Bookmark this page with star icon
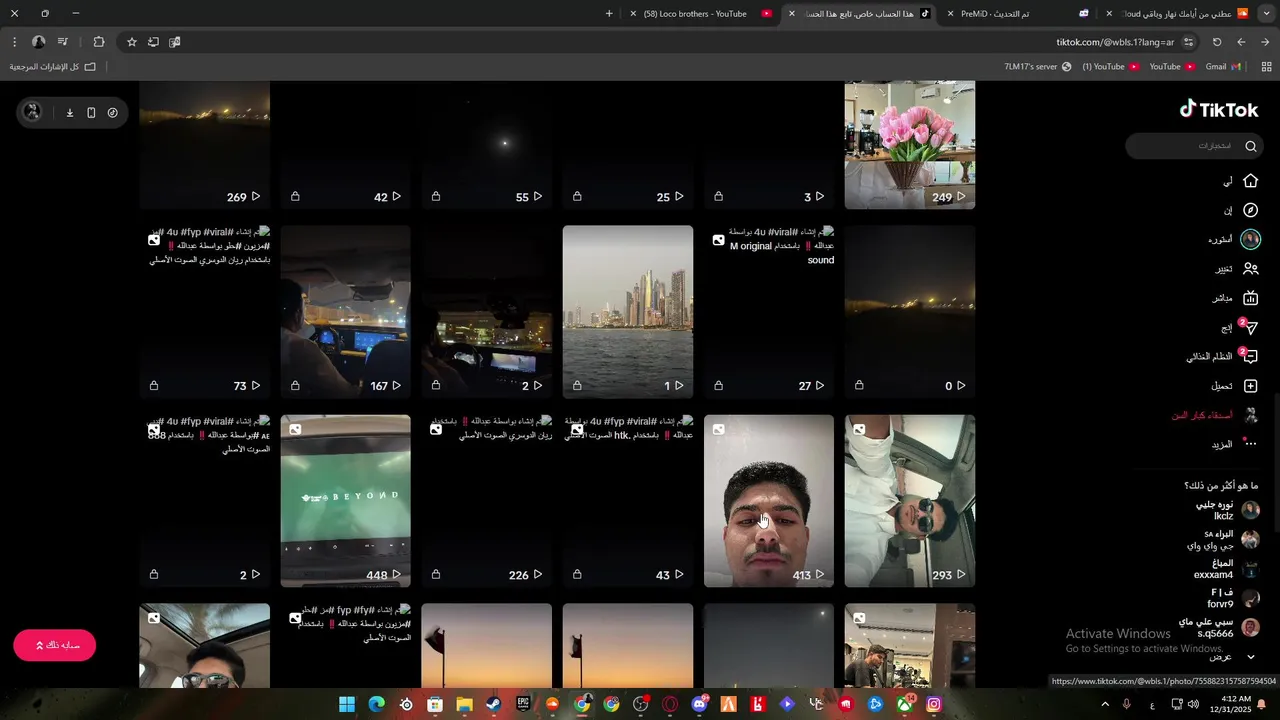1280x720 pixels. tap(131, 42)
